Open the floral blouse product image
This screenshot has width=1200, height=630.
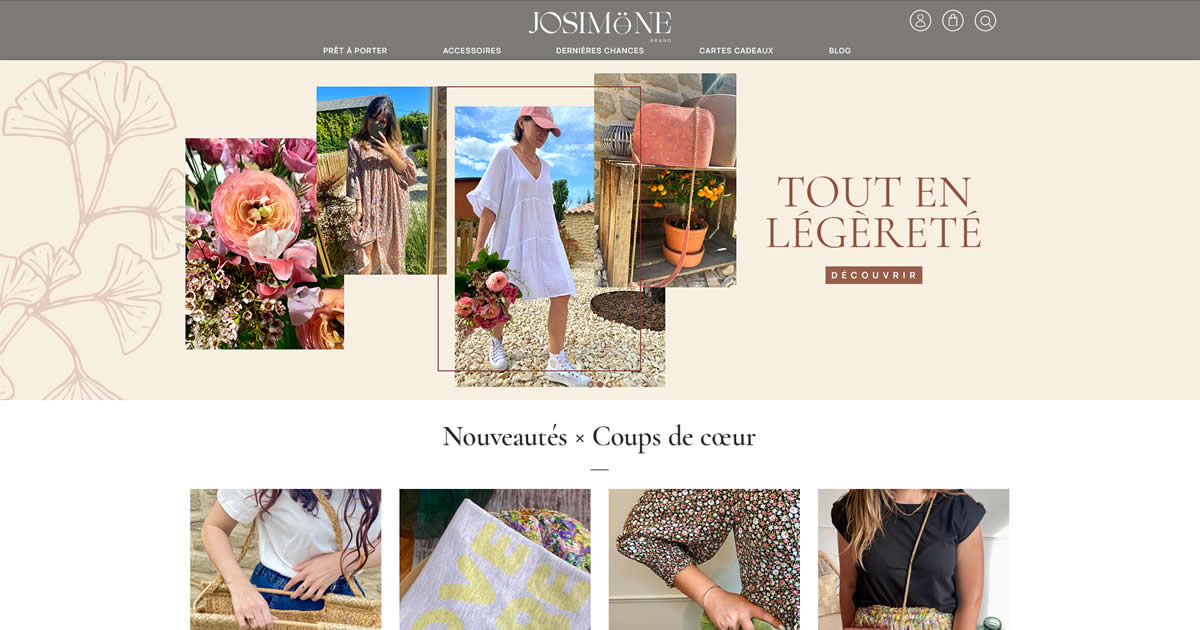[x=704, y=559]
